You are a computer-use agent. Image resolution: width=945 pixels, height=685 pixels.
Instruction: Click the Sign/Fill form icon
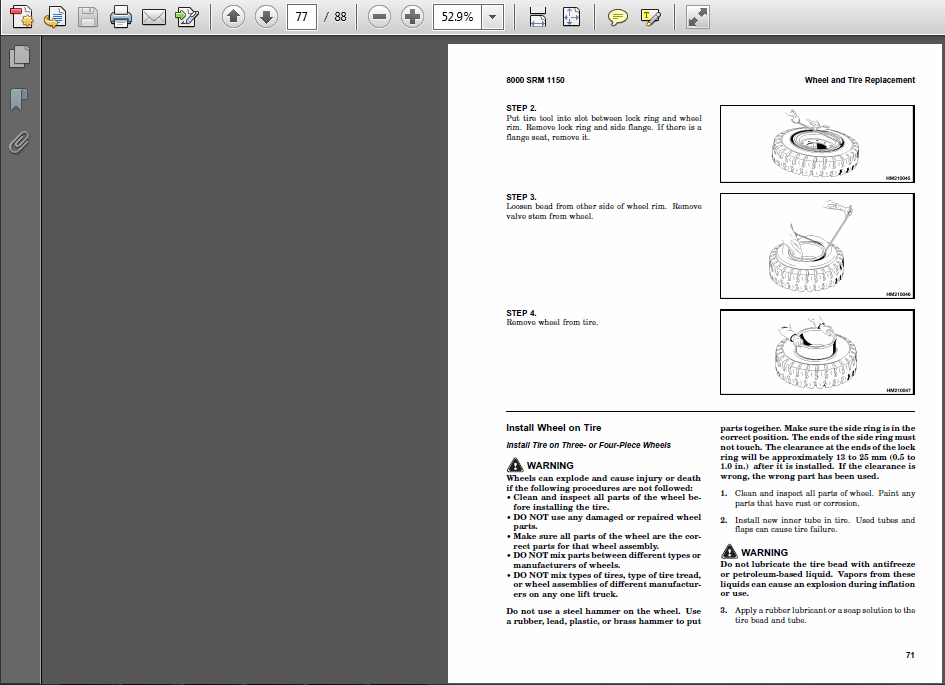tap(187, 17)
